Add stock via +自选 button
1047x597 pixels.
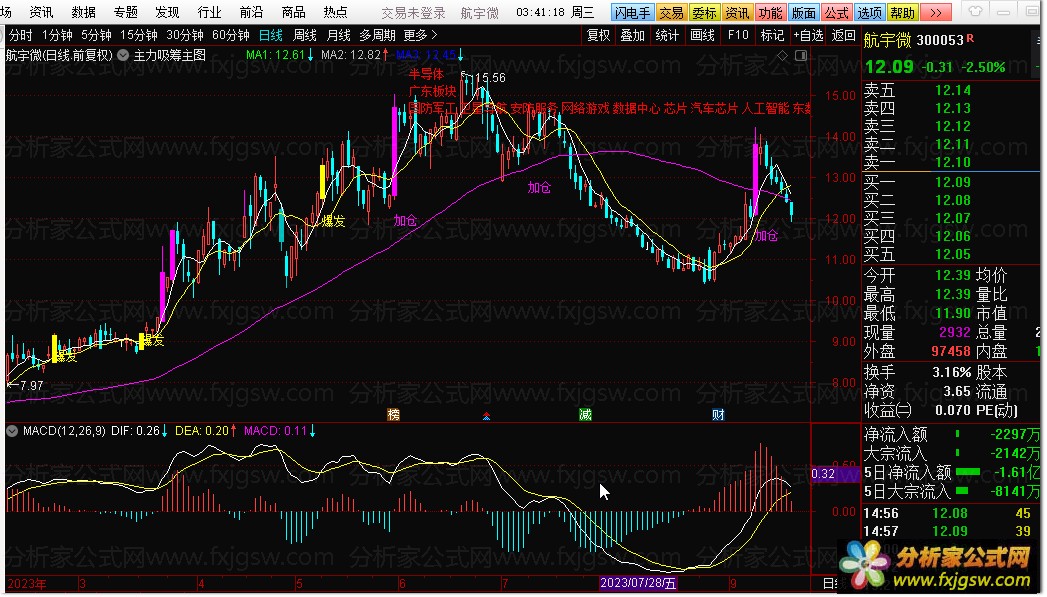click(808, 35)
